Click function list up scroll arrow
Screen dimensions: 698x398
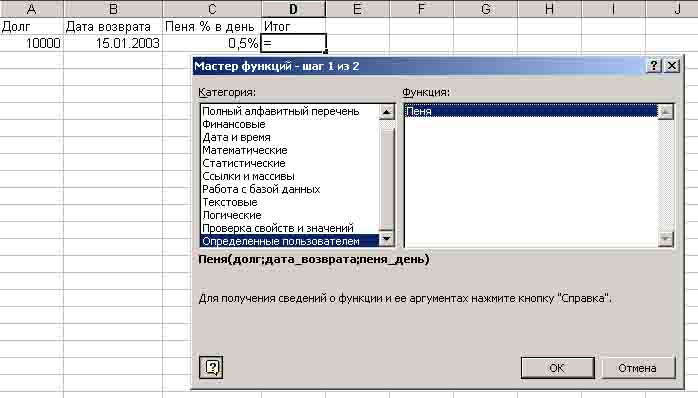point(665,112)
